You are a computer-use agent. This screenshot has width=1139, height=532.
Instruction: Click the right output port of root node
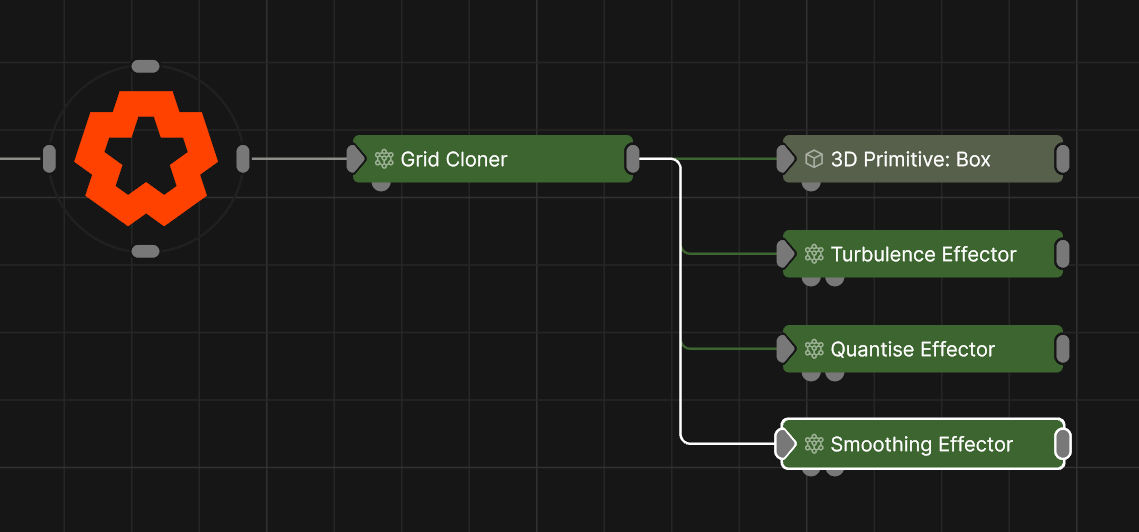coord(242,158)
